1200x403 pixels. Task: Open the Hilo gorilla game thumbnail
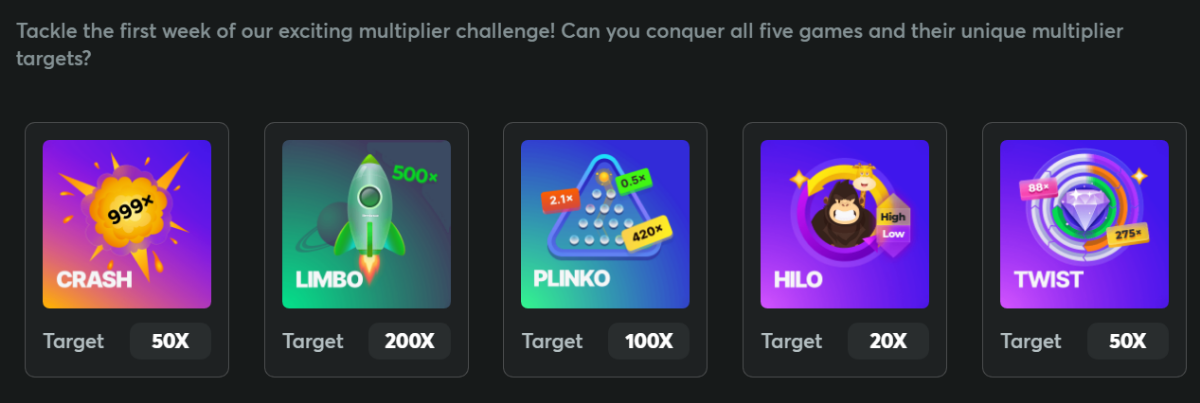(845, 224)
